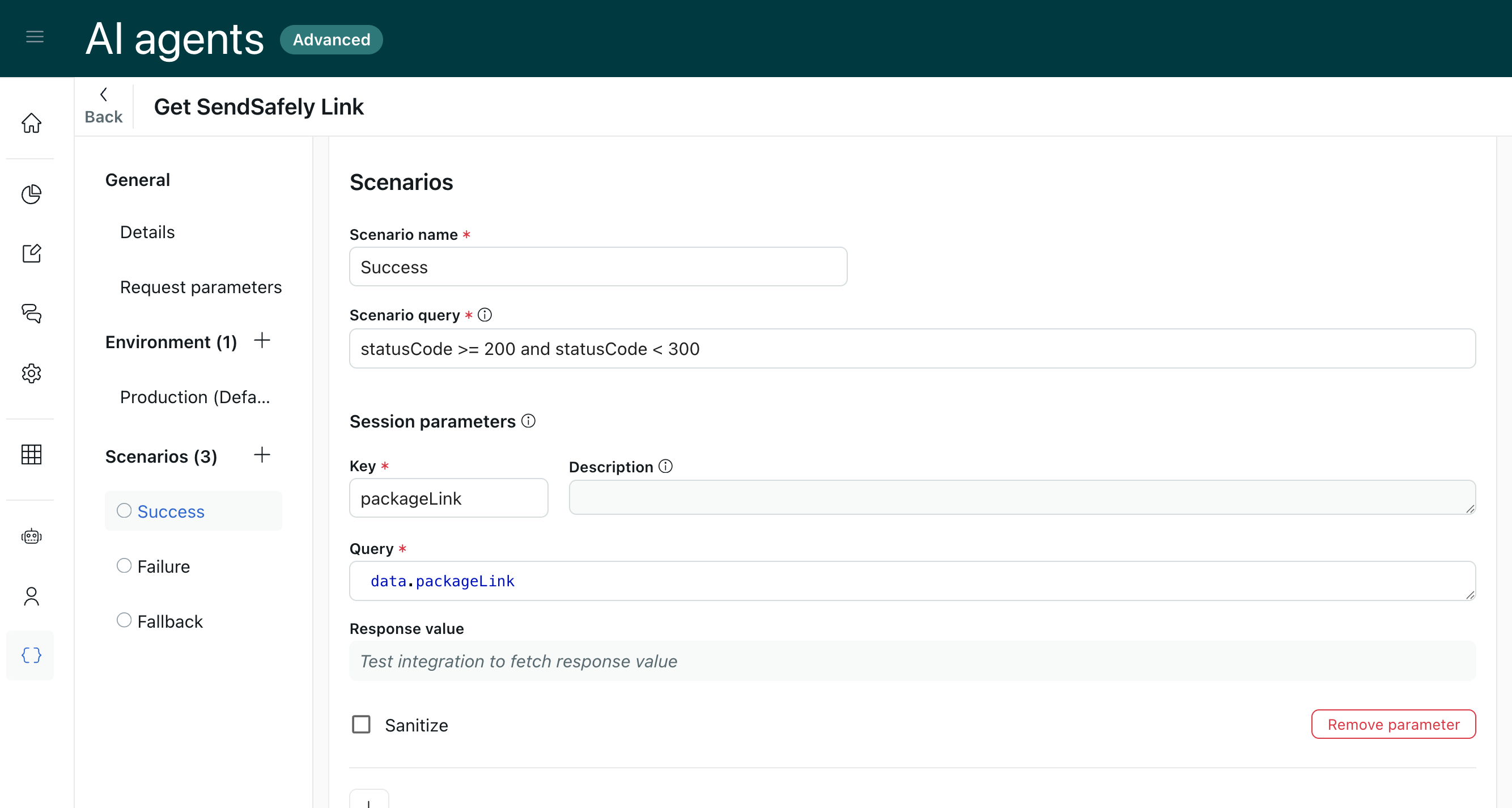Viewport: 1512px width, 808px height.
Task: Edit the Key field packageLink
Action: [x=449, y=498]
